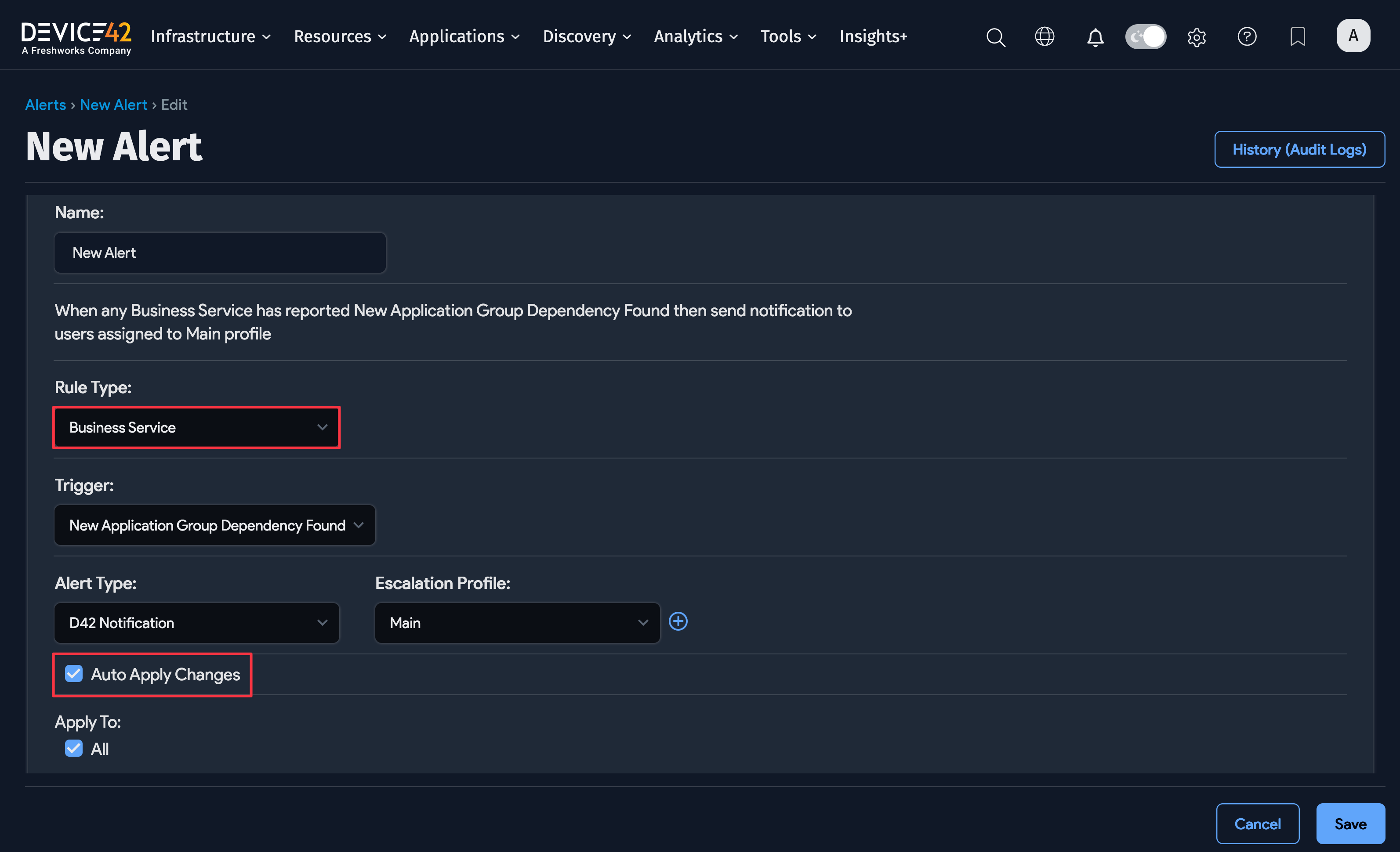
Task: Expand the Trigger dropdown
Action: pyautogui.click(x=214, y=525)
